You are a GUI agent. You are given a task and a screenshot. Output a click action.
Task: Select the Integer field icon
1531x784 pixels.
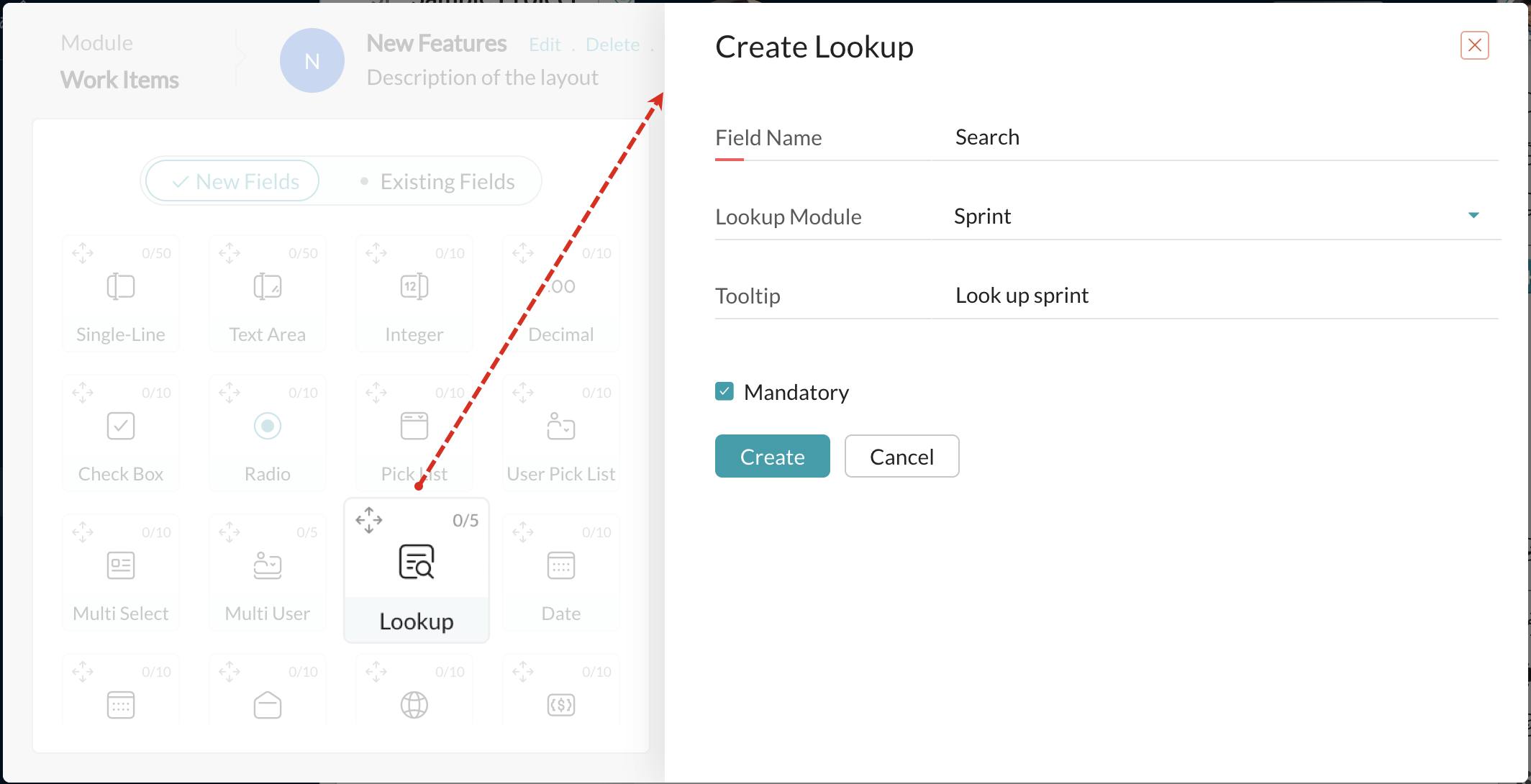pyautogui.click(x=414, y=286)
